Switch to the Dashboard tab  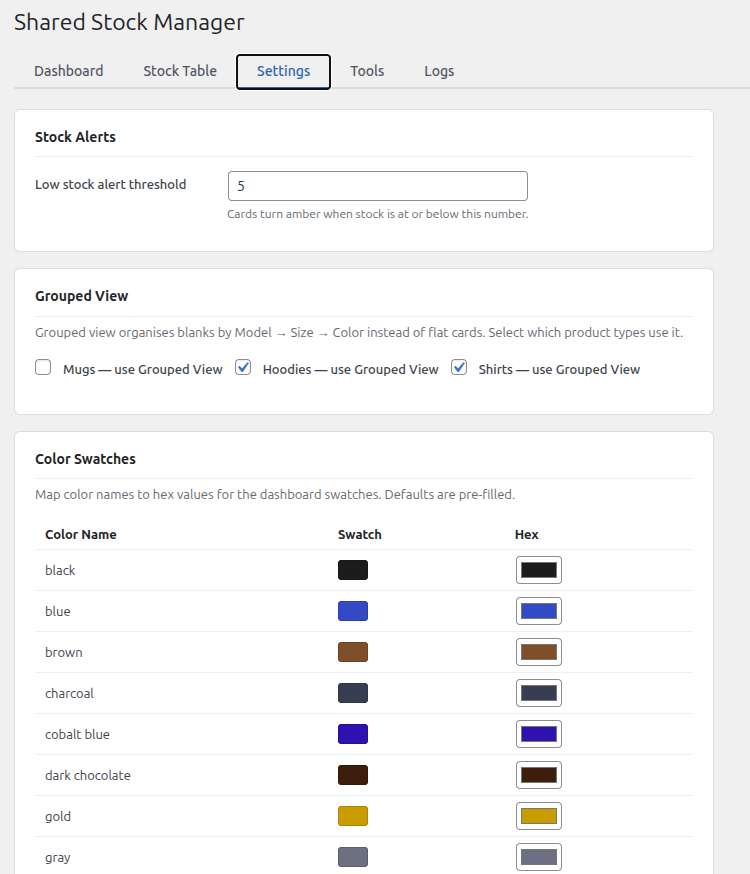pyautogui.click(x=69, y=71)
